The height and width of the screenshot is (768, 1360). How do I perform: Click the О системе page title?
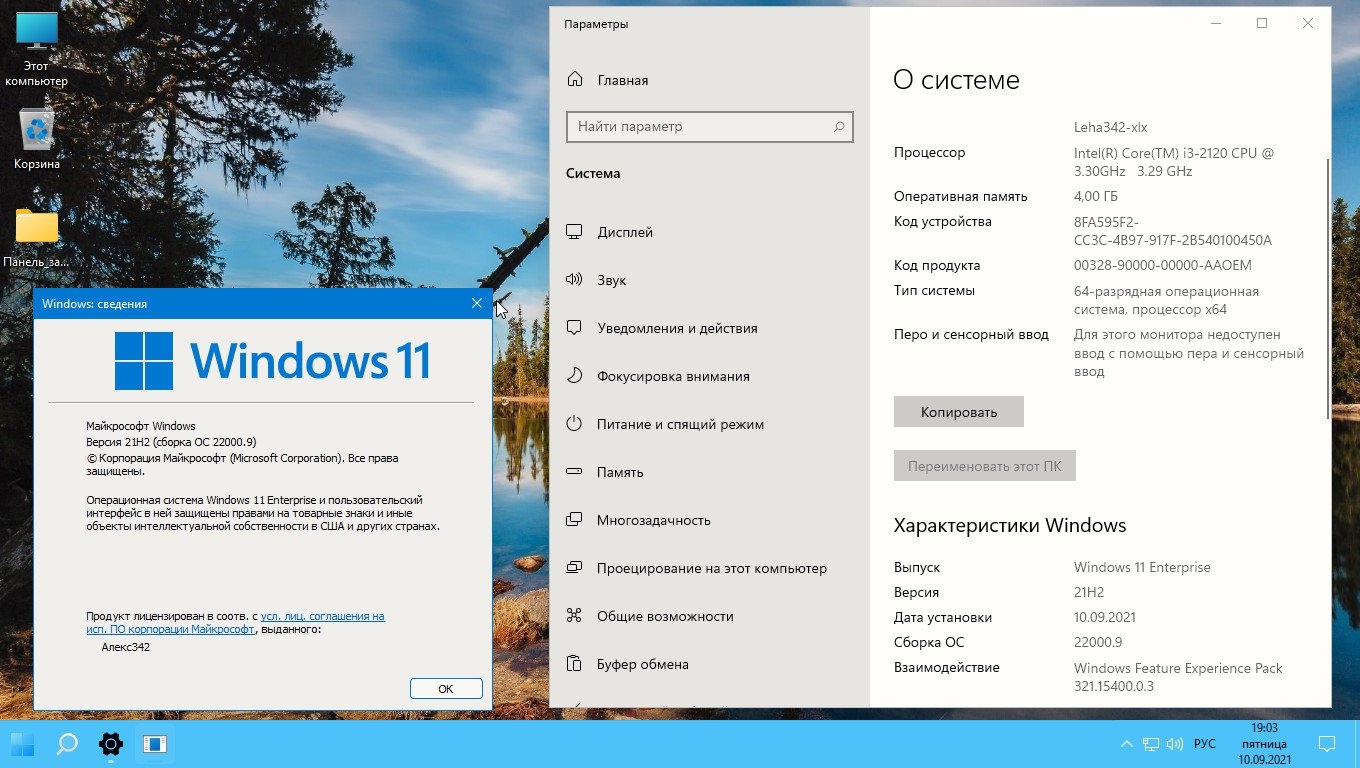(956, 80)
